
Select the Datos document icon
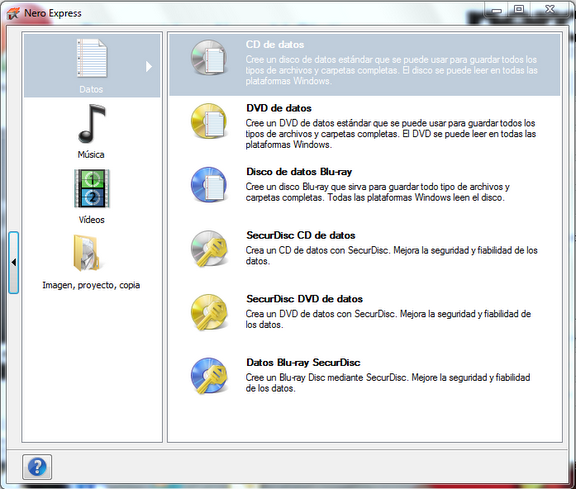[92, 58]
